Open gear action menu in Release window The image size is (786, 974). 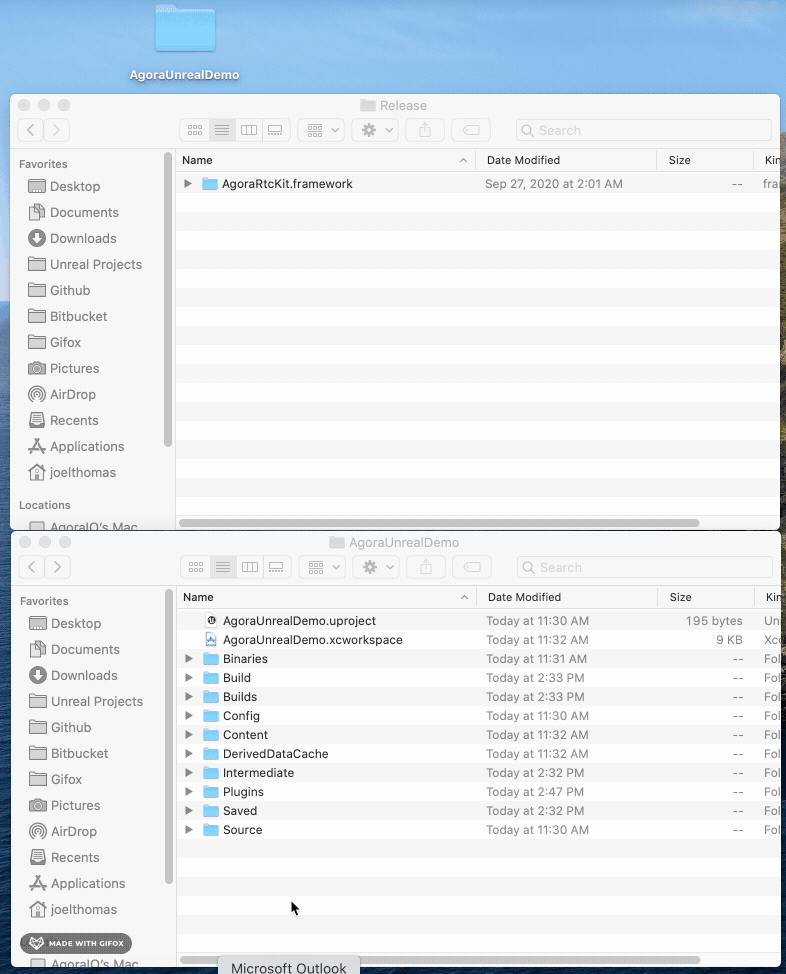coord(375,130)
